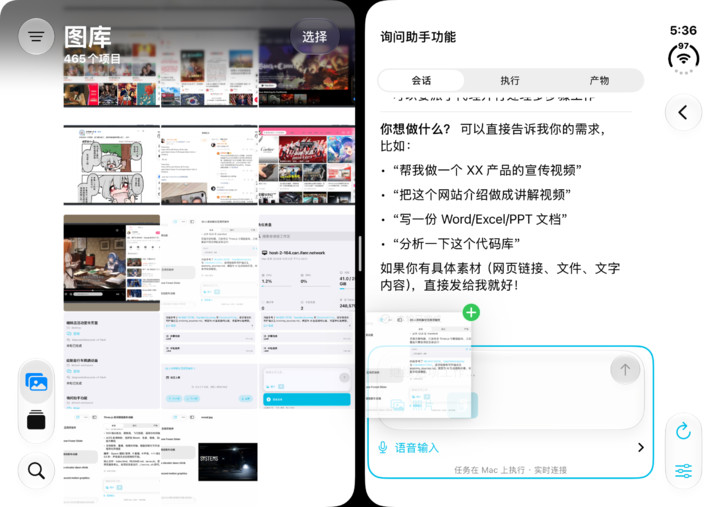
Task: Click the 语音输入 label
Action: tap(416, 448)
